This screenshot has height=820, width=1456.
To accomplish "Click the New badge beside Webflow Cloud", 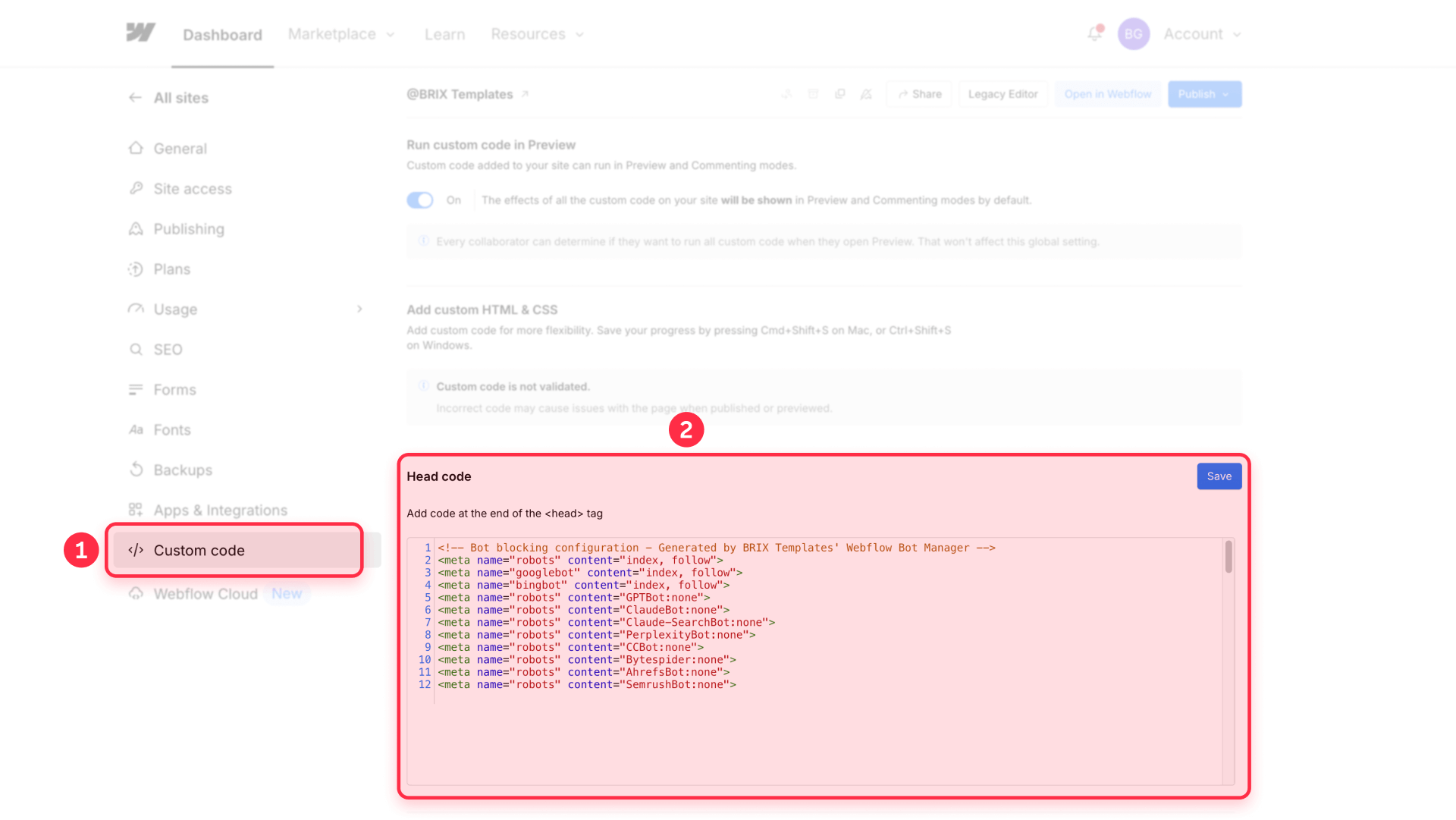I will 287,594.
